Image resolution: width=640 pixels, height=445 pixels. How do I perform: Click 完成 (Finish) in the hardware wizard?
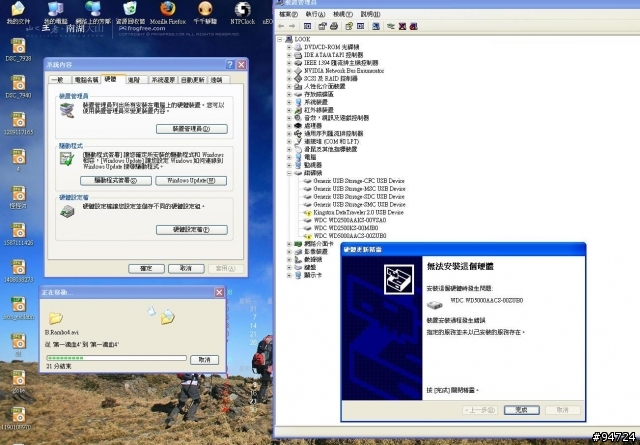pos(522,410)
